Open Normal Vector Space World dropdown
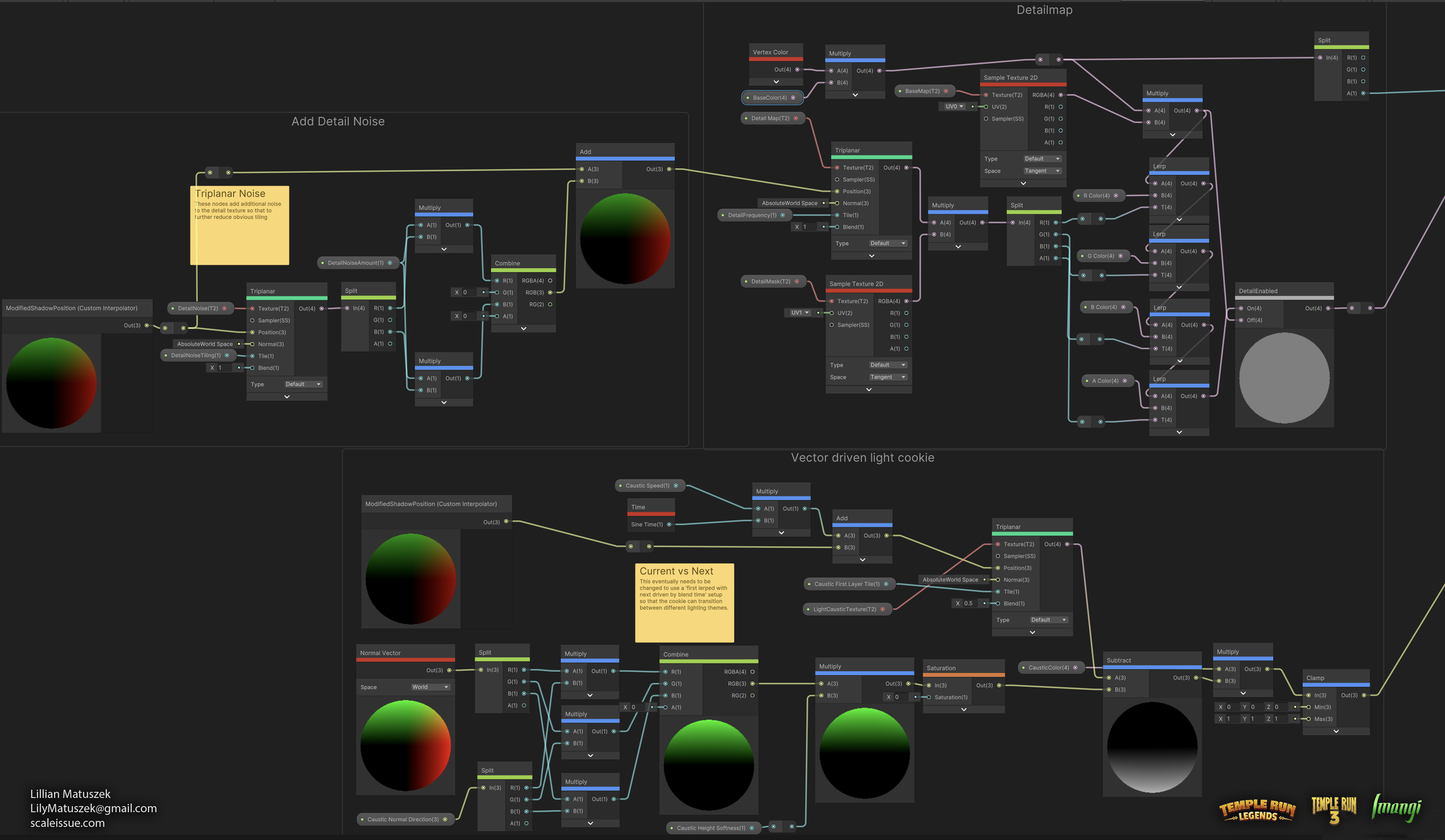Viewport: 1445px width, 840px height. pyautogui.click(x=431, y=687)
